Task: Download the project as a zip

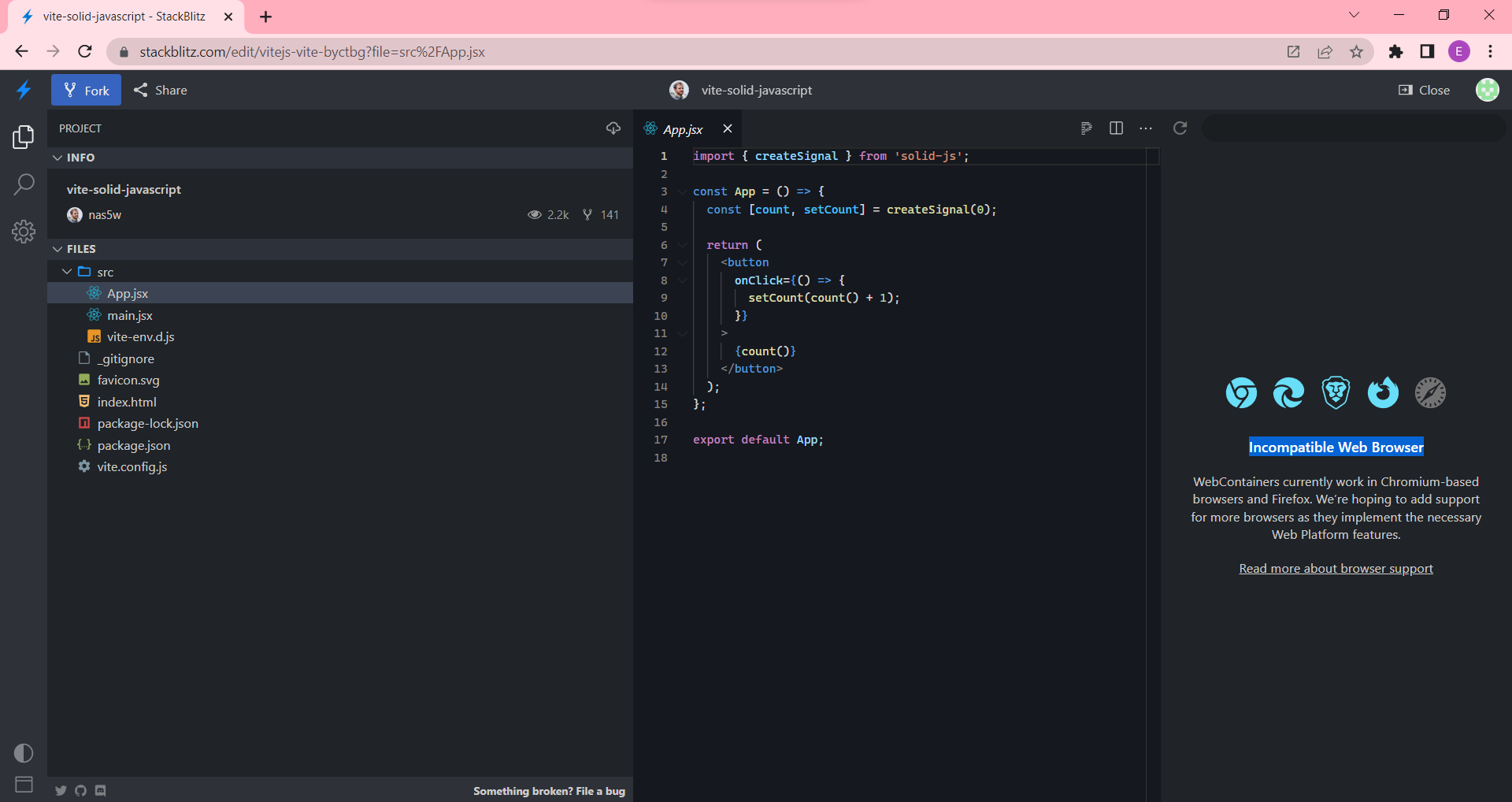Action: pos(613,128)
